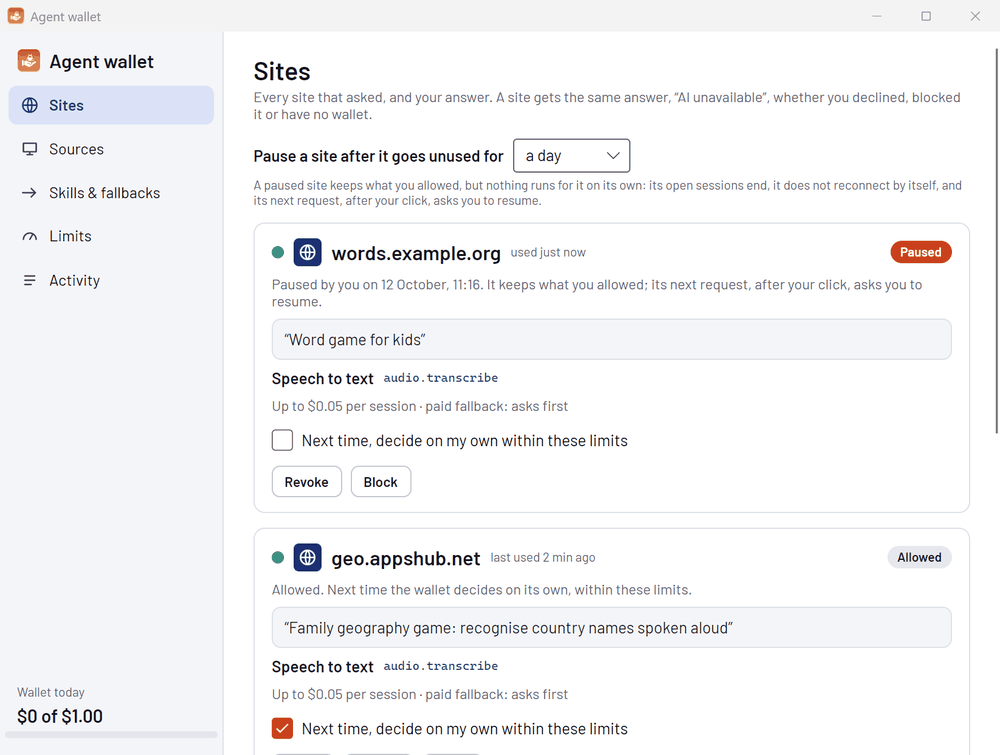Click the gauge icon beside Limits
This screenshot has height=755, width=1000.
(x=29, y=237)
